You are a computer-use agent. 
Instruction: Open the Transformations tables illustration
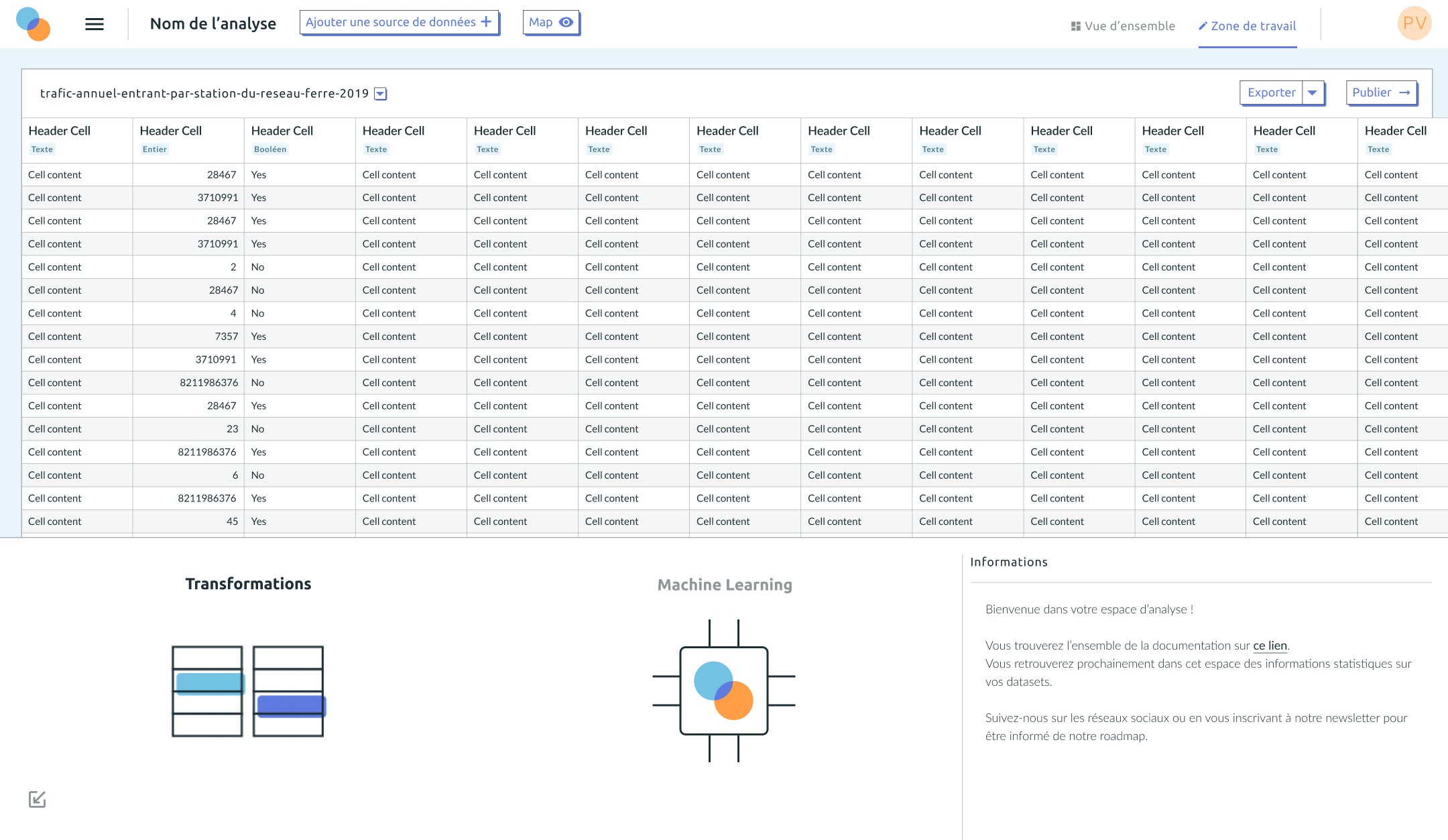tap(247, 691)
